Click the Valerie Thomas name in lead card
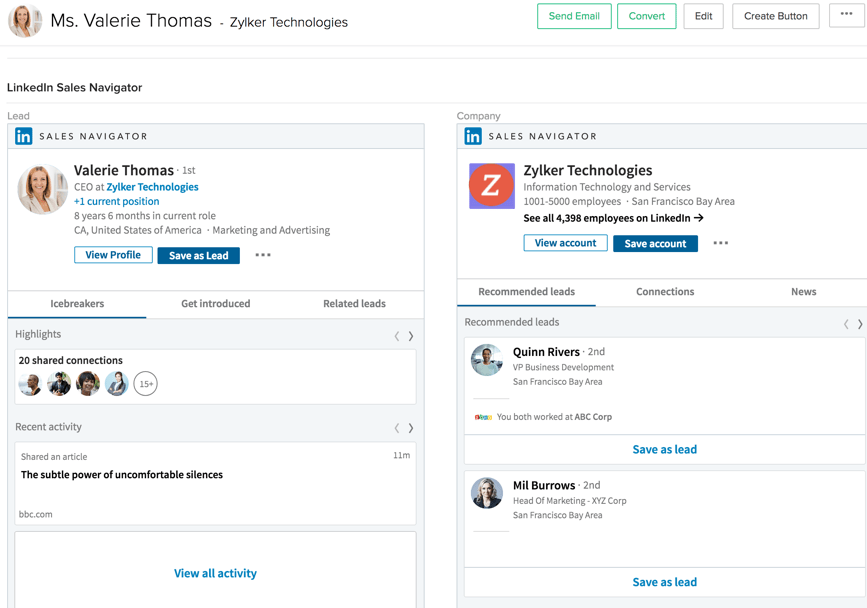867x608 pixels. tap(124, 170)
